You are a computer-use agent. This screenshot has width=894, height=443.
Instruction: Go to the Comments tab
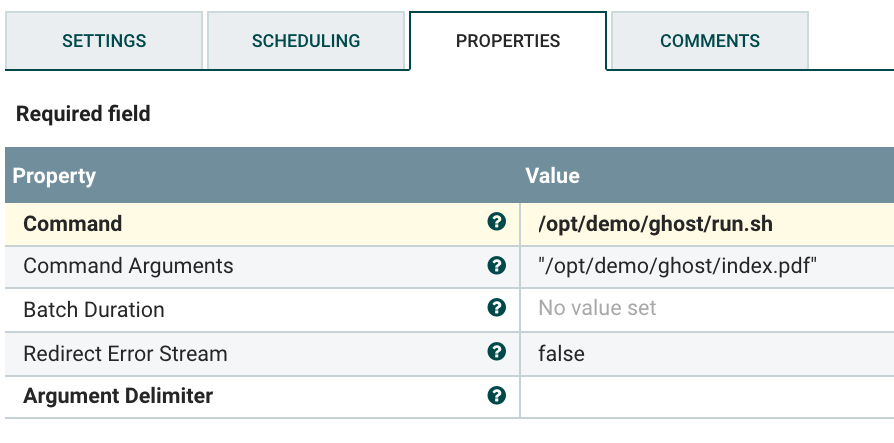coord(710,41)
